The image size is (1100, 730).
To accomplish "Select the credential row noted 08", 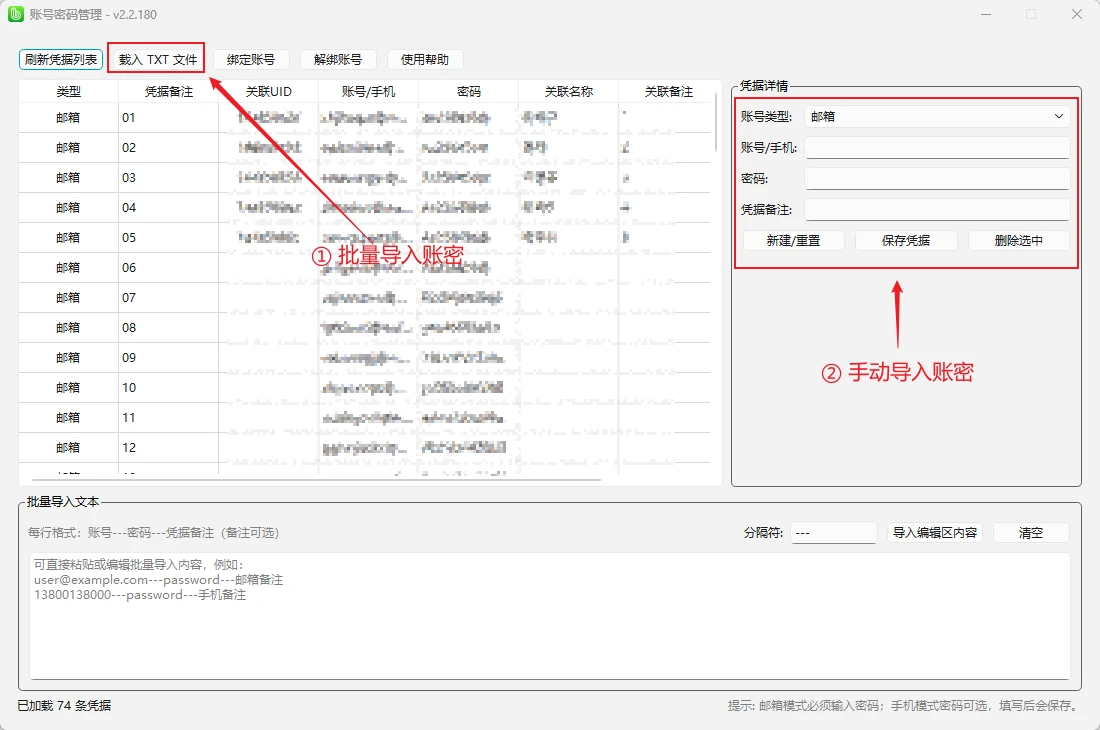I will (365, 328).
